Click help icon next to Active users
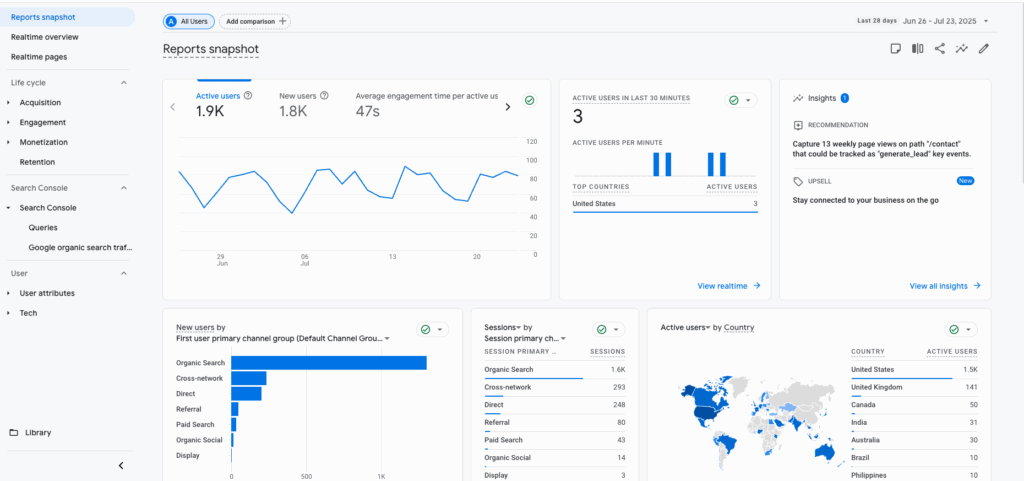The image size is (1024, 481). pos(247,96)
